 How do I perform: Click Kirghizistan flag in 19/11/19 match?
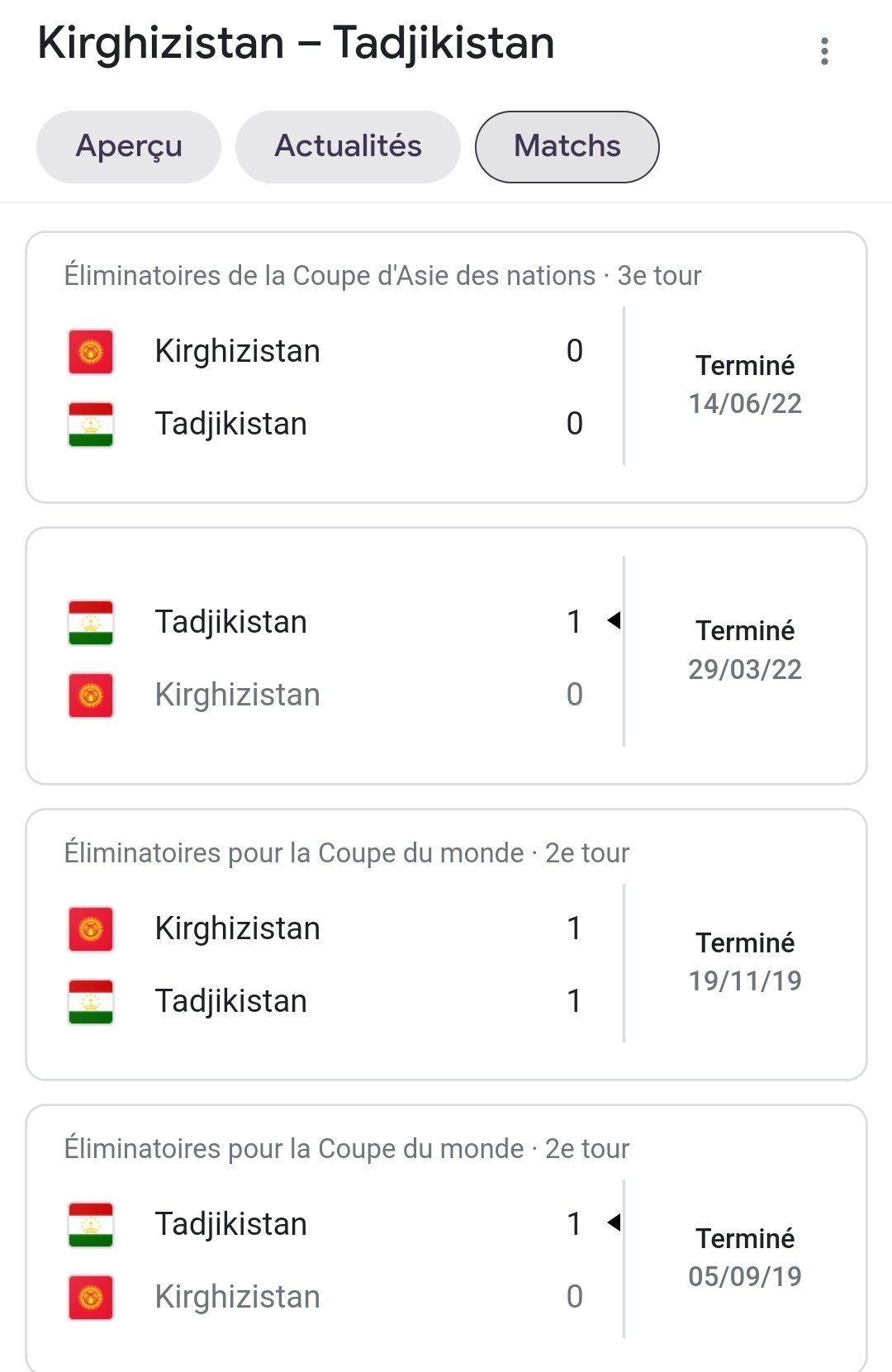pos(91,929)
